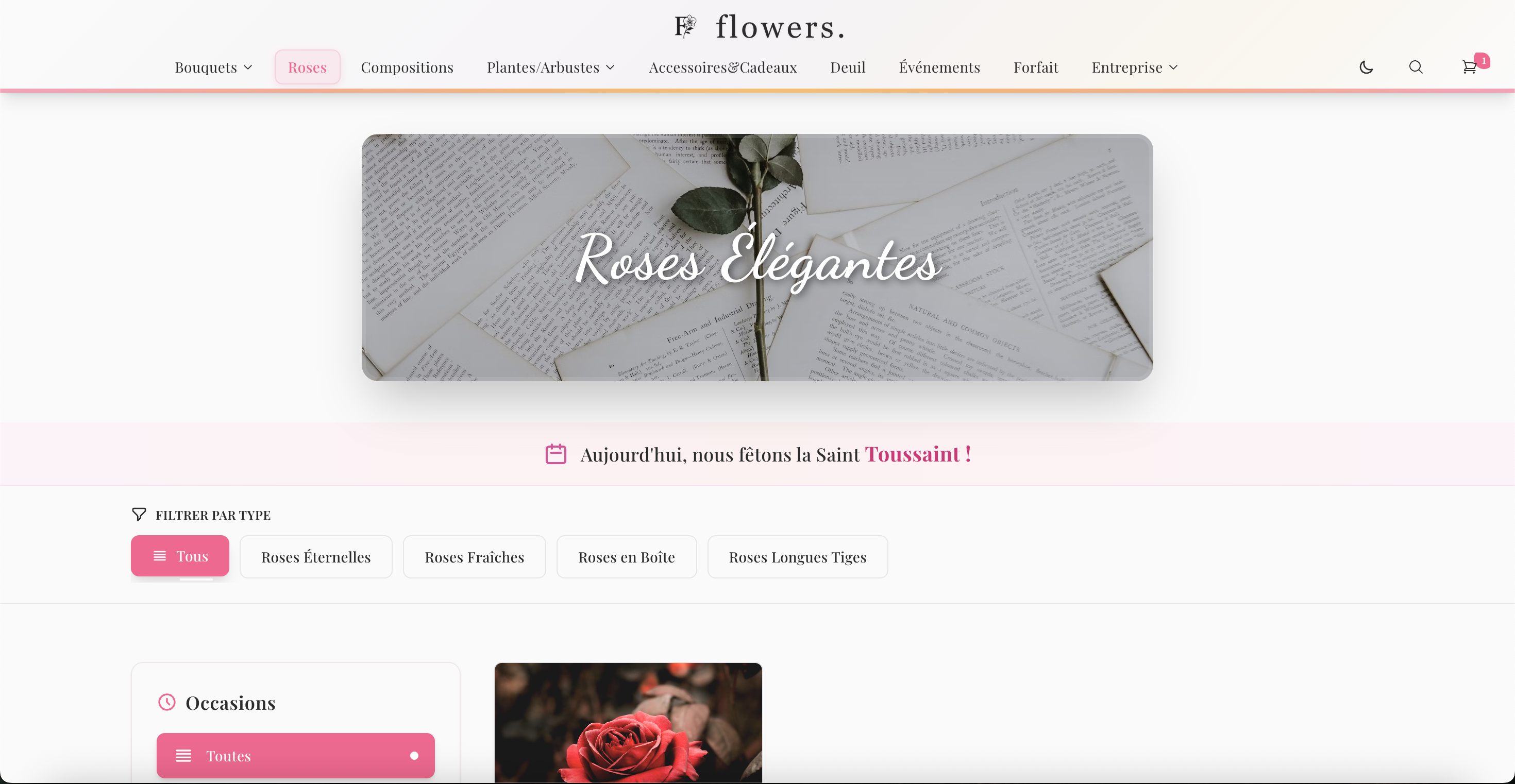The image size is (1515, 784).
Task: Expand the Plantes/Arbustes dropdown
Action: [550, 67]
